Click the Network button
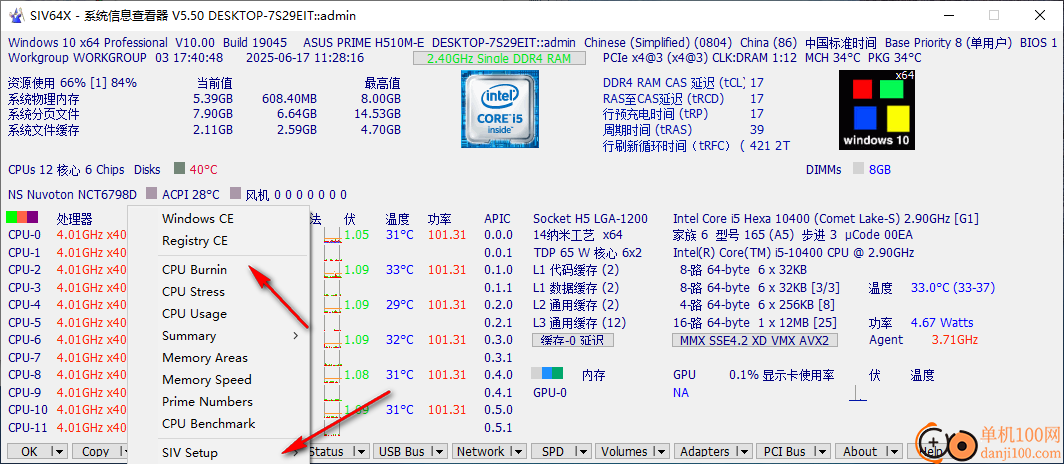The height and width of the screenshot is (464, 1064). pyautogui.click(x=481, y=452)
